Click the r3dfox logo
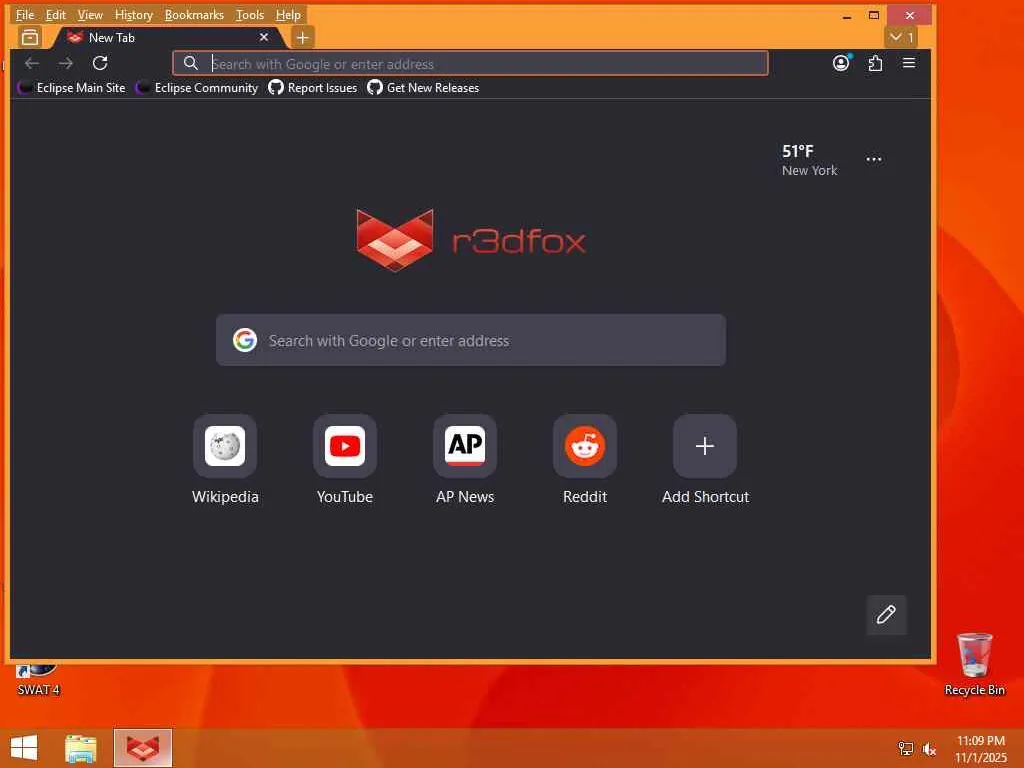 [472, 240]
